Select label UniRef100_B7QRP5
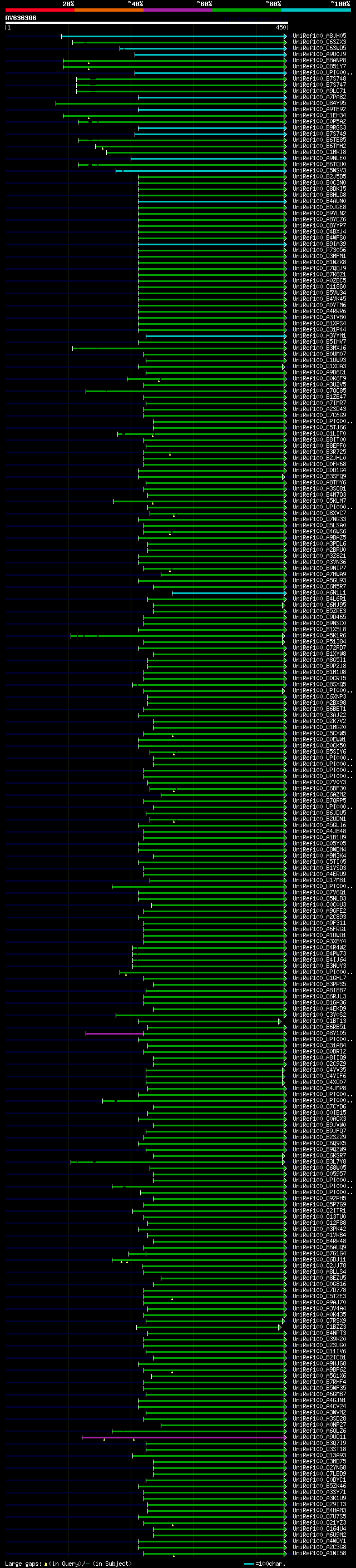Image resolution: width=356 pixels, height=1568 pixels. click(319, 801)
